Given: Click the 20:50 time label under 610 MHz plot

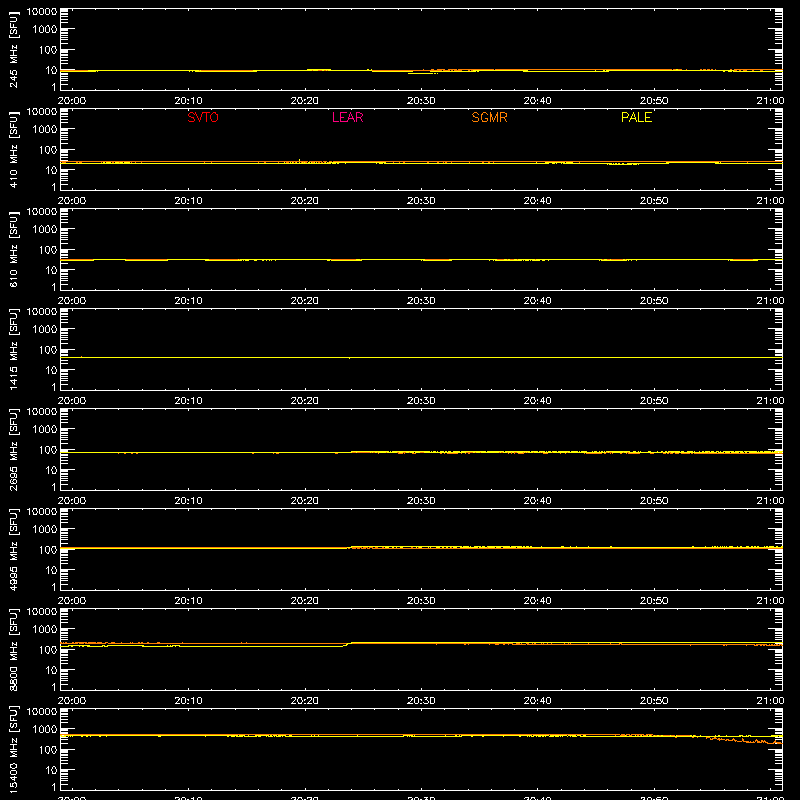Looking at the screenshot, I should coord(654,301).
